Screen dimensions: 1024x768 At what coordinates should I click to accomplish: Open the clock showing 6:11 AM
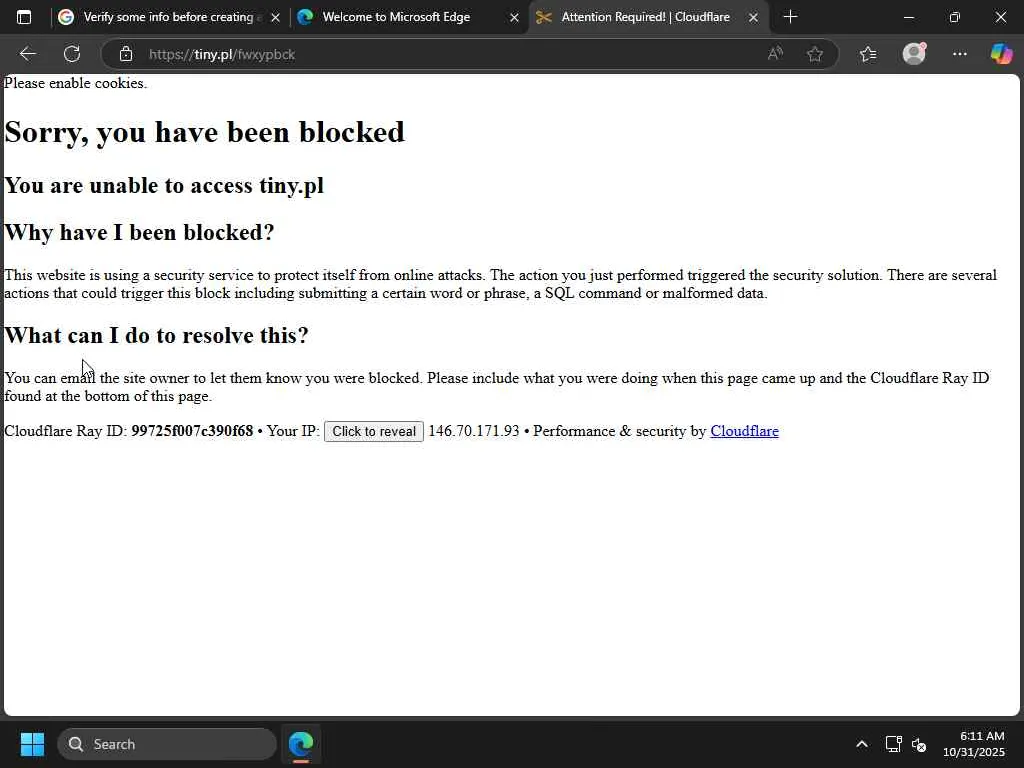[974, 744]
